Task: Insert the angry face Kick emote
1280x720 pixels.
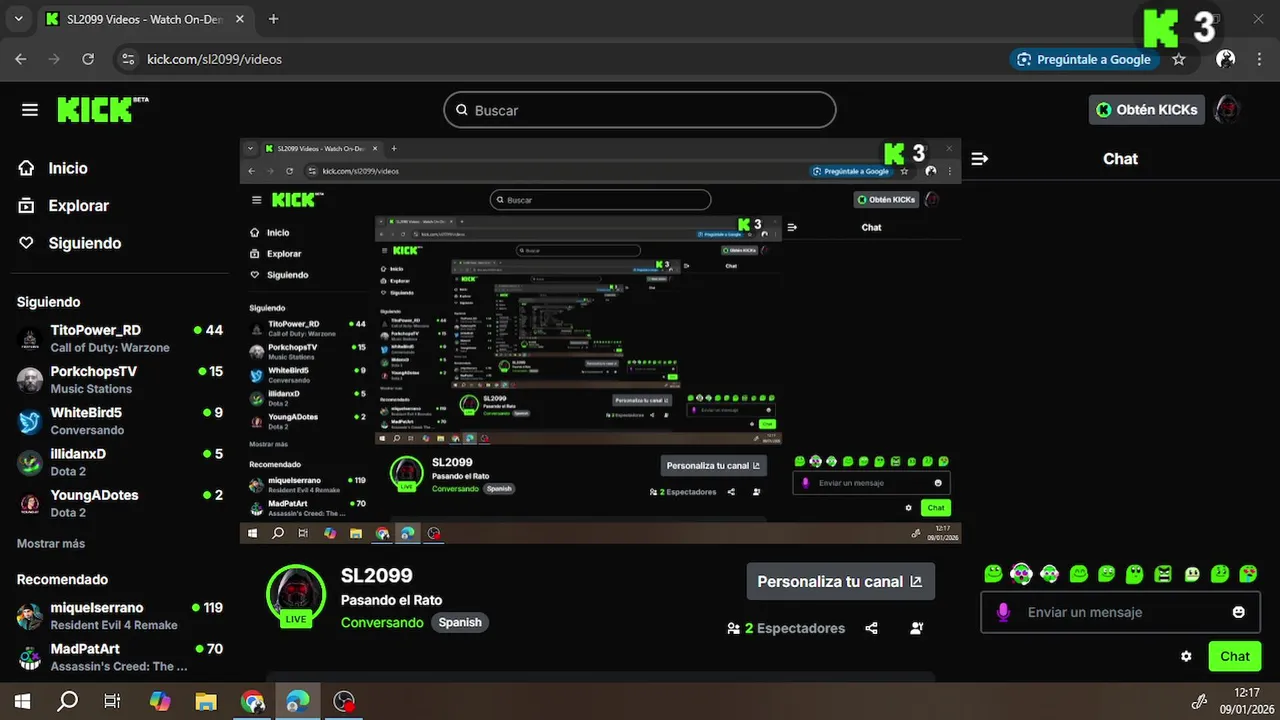Action: click(1163, 574)
